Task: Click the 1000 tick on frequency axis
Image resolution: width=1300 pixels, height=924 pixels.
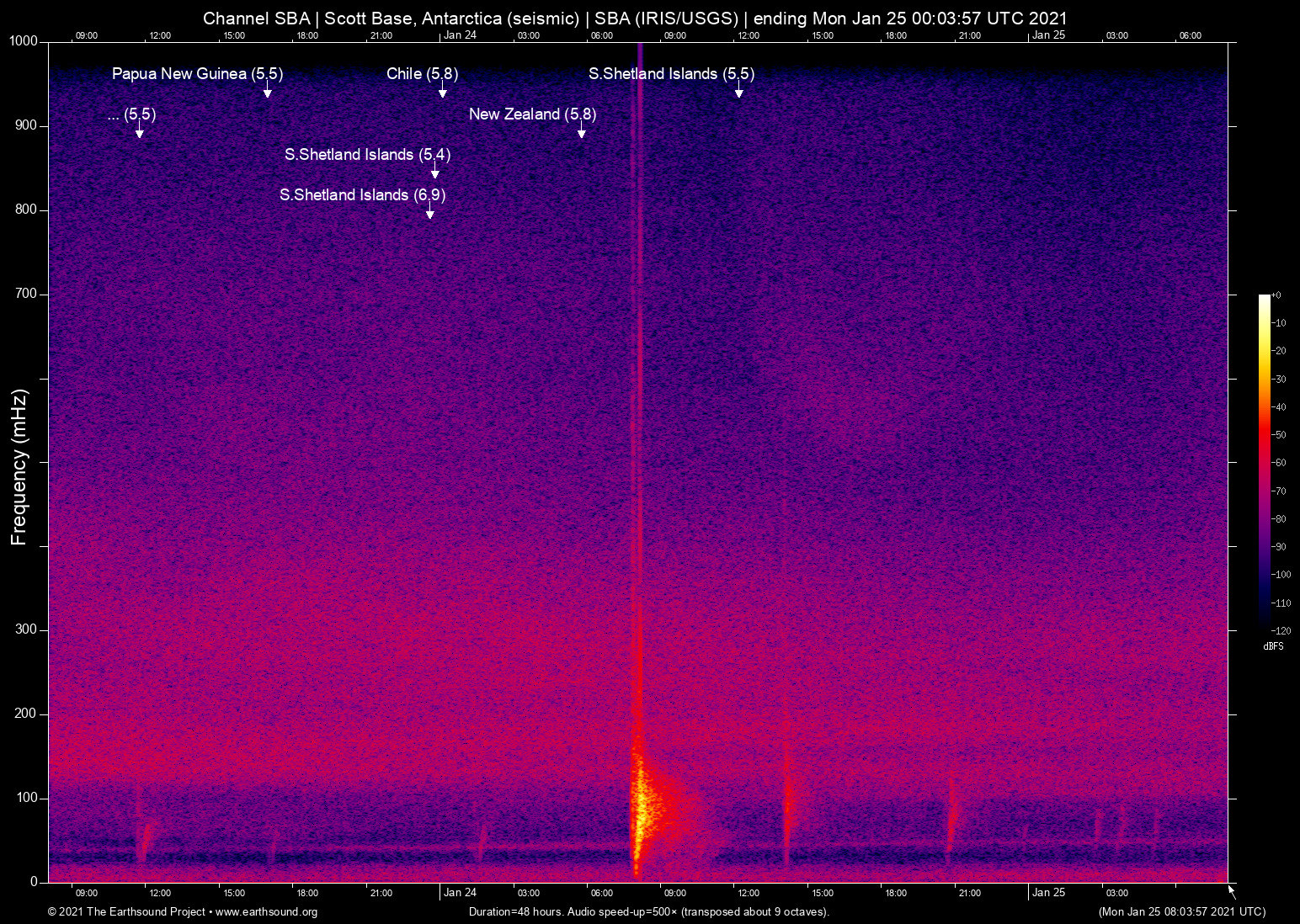Action: (25, 41)
